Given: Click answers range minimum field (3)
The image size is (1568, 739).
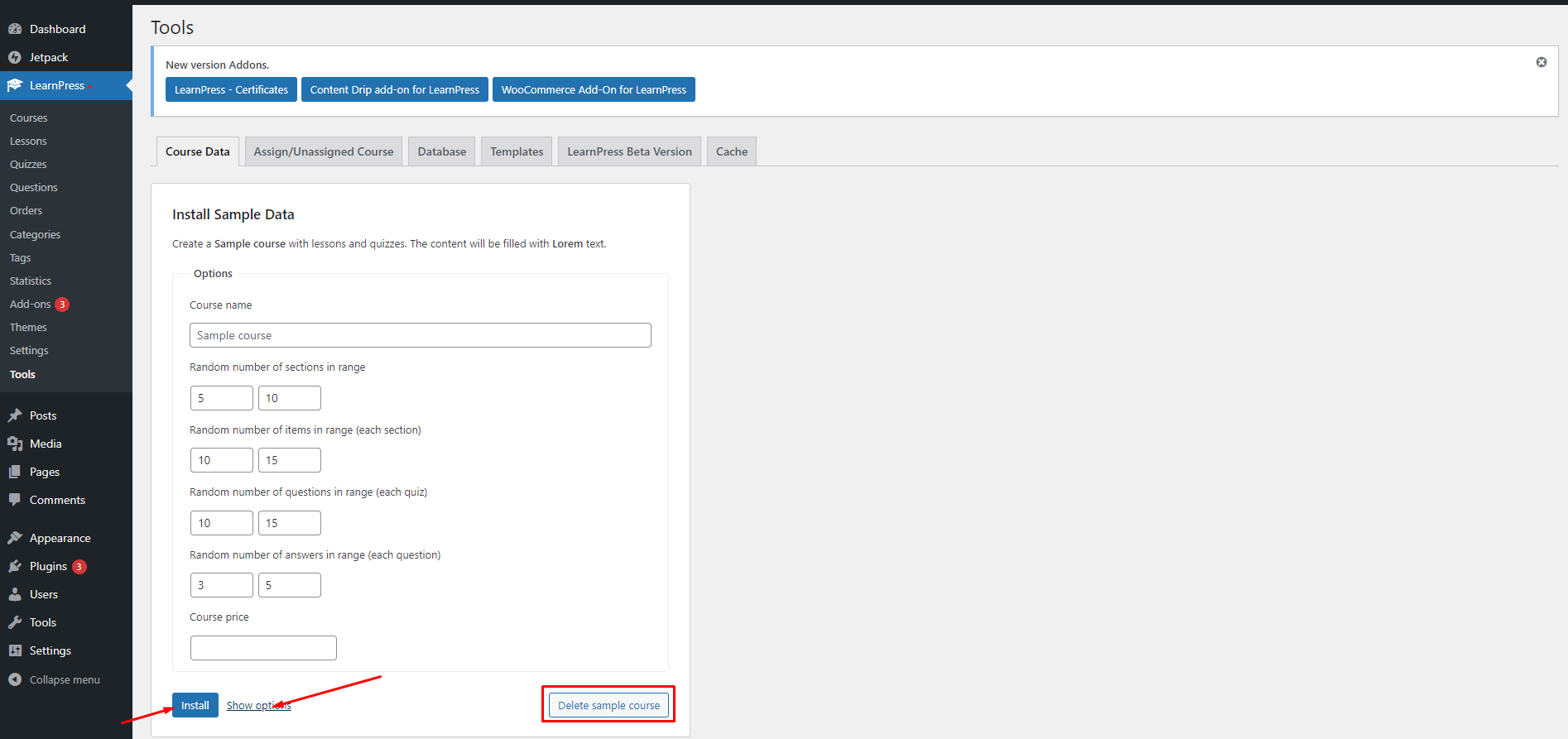Looking at the screenshot, I should click(222, 585).
